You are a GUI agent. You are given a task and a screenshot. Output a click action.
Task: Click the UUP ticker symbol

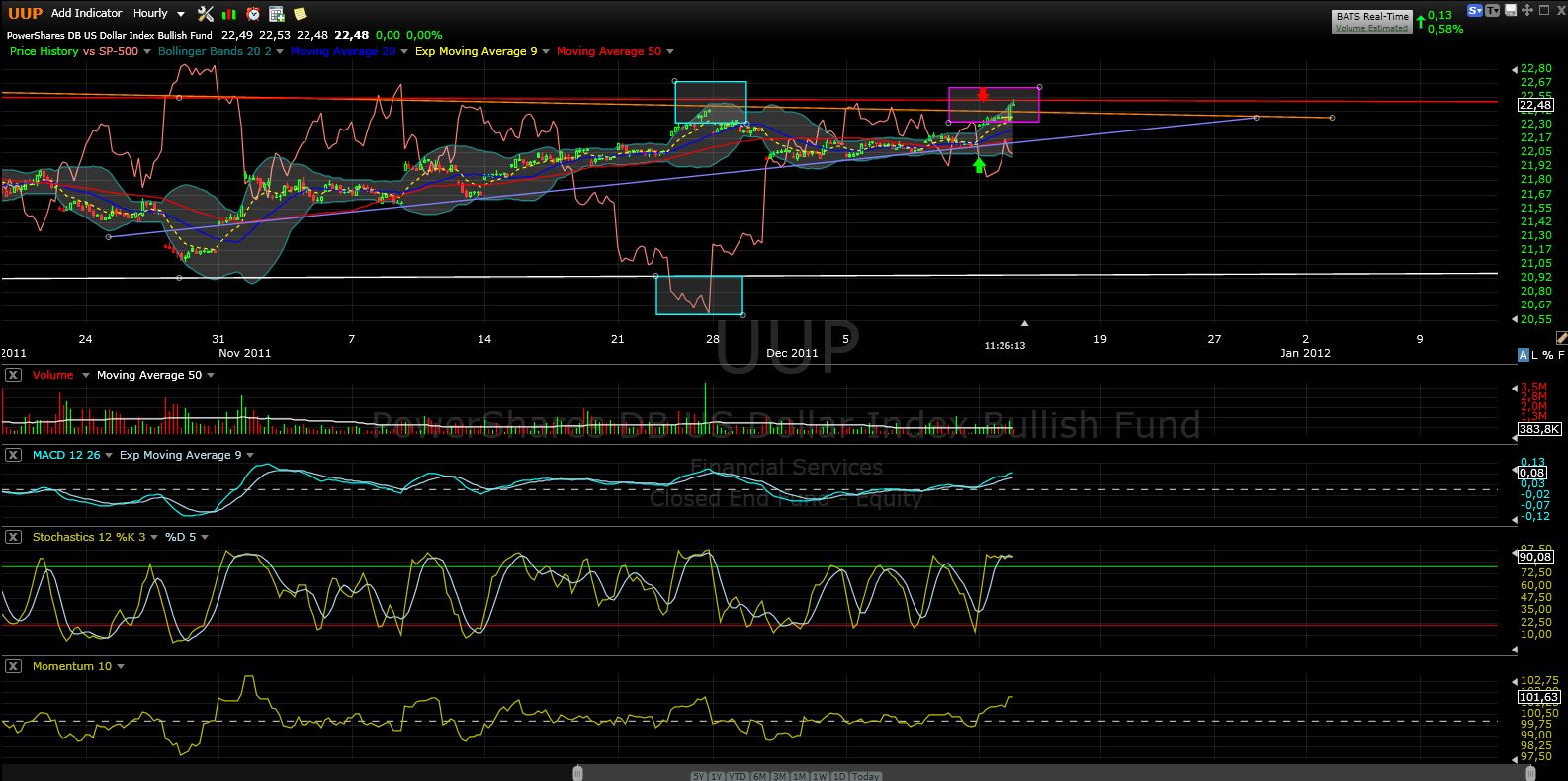coord(26,13)
